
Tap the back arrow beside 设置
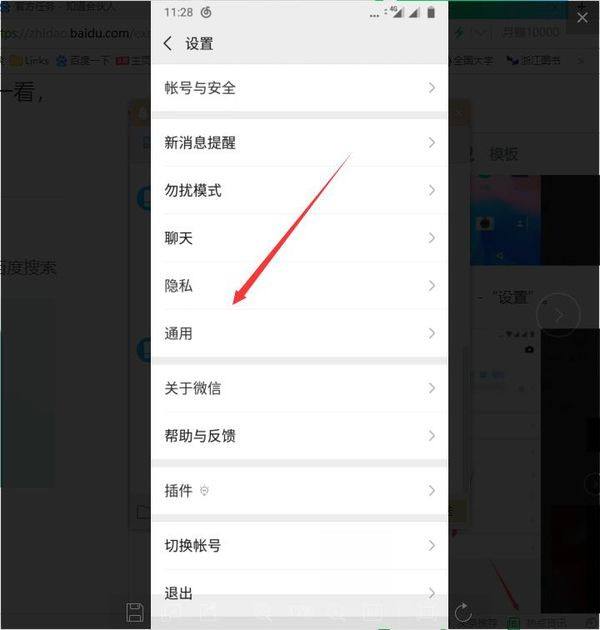click(x=168, y=43)
